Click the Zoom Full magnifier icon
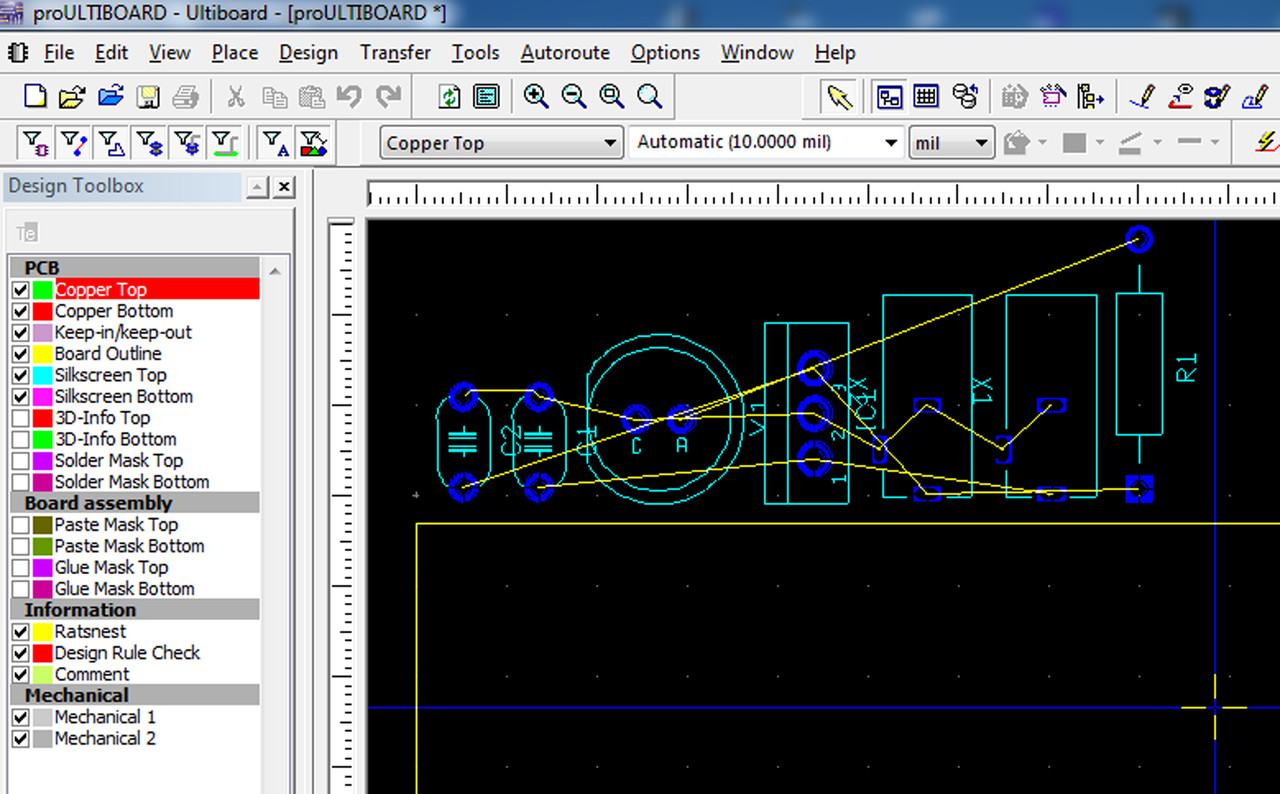Image resolution: width=1280 pixels, height=794 pixels. 650,96
